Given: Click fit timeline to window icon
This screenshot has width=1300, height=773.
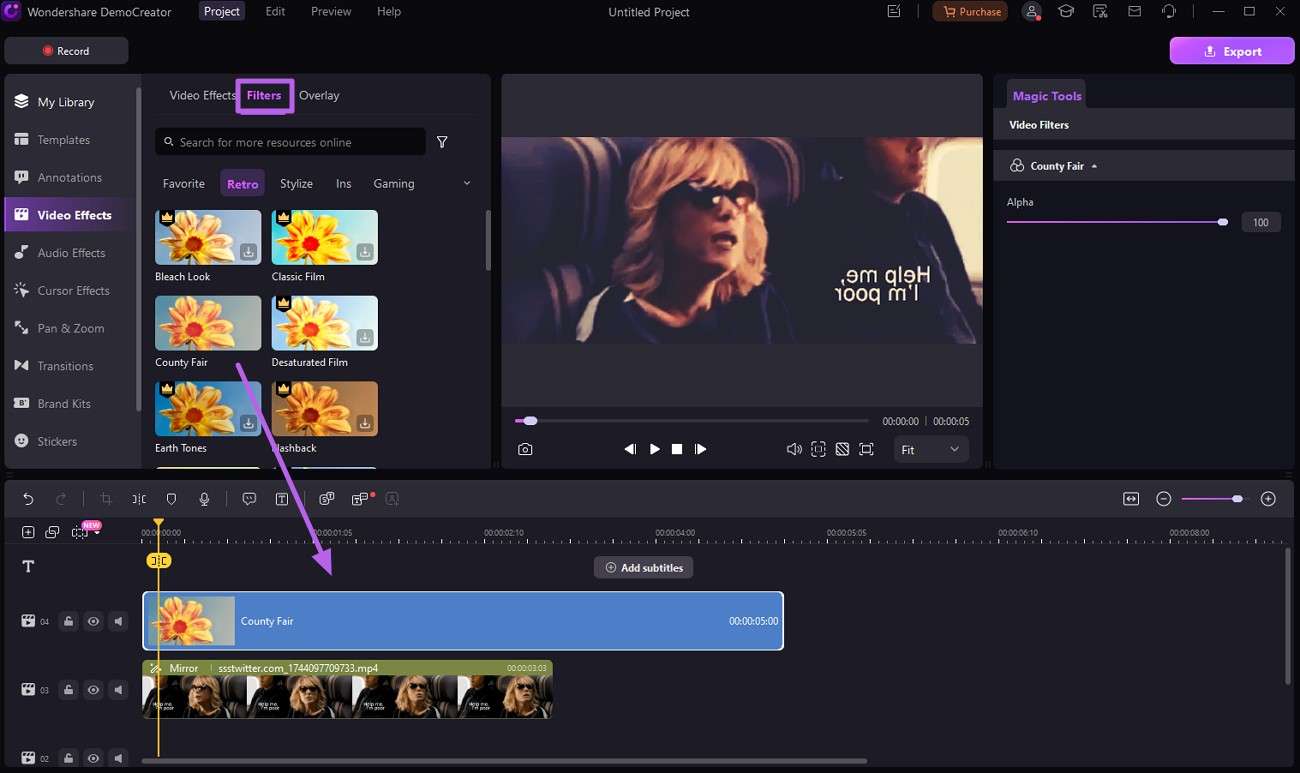Looking at the screenshot, I should click(1131, 499).
